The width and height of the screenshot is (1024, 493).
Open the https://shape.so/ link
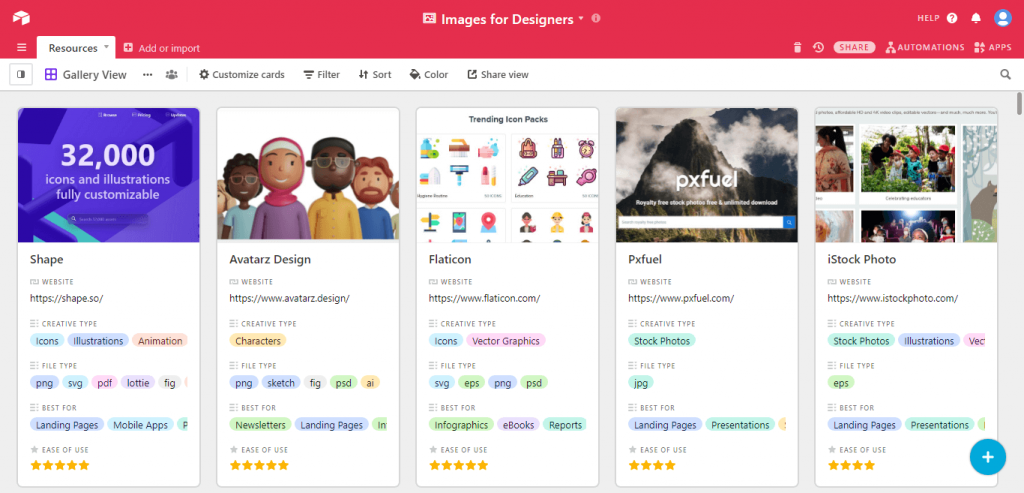[x=67, y=298]
